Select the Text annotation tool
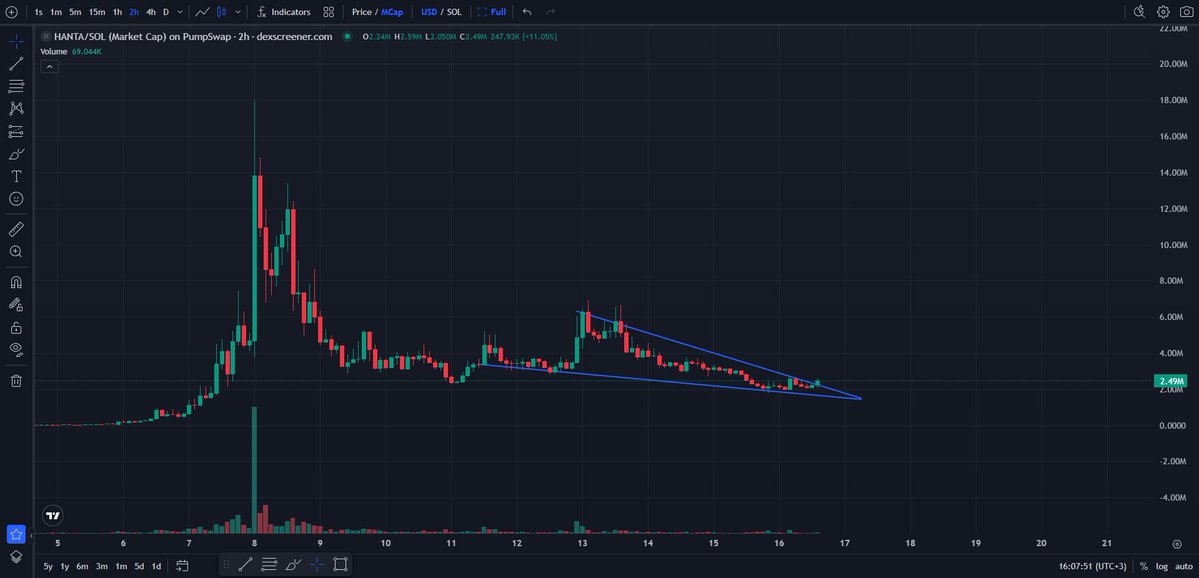This screenshot has height=578, width=1199. pyautogui.click(x=16, y=176)
